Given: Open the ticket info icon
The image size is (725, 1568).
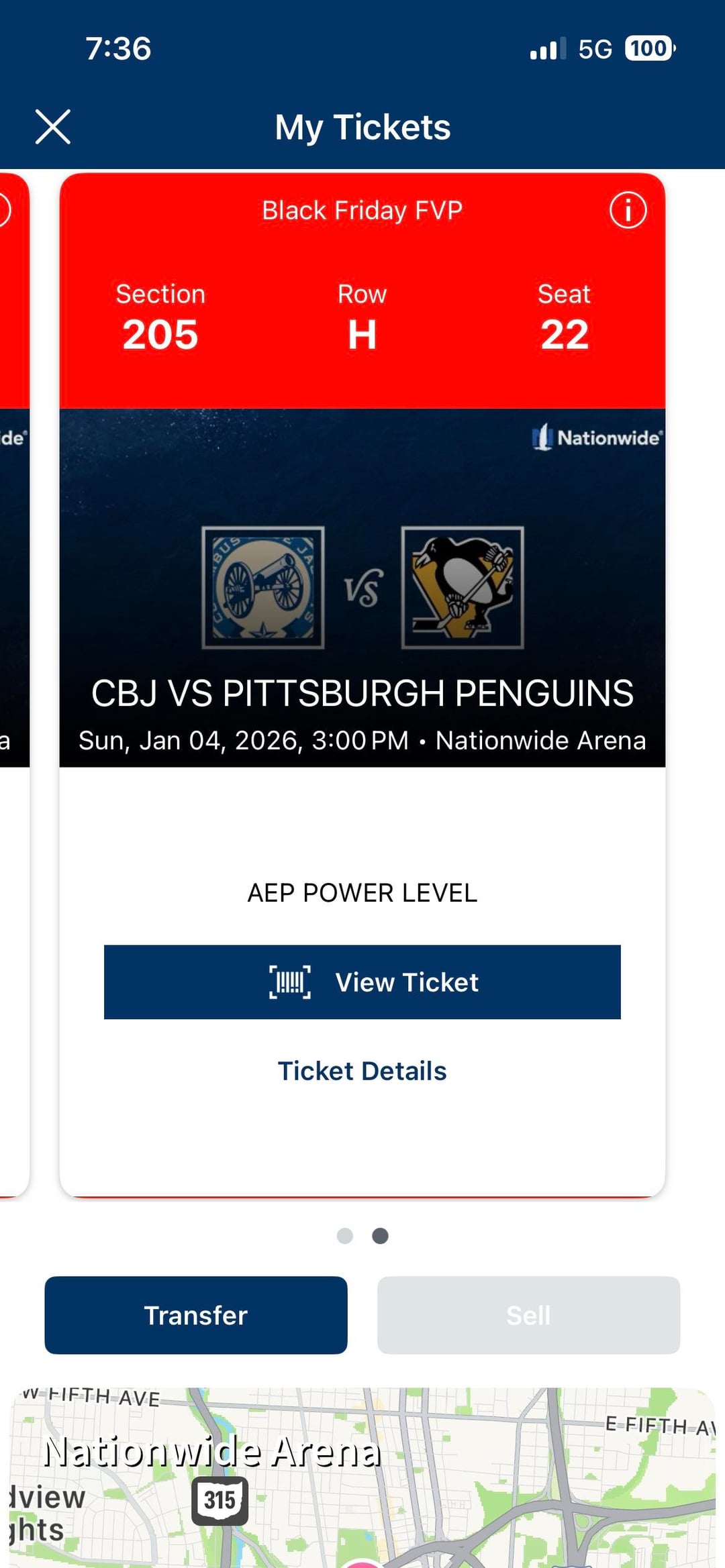Looking at the screenshot, I should [x=628, y=210].
